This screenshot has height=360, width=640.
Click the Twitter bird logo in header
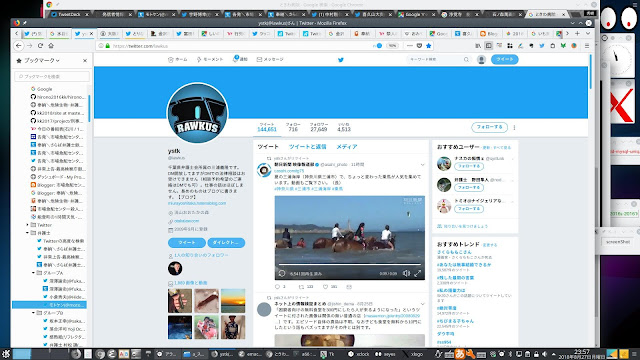[341, 60]
